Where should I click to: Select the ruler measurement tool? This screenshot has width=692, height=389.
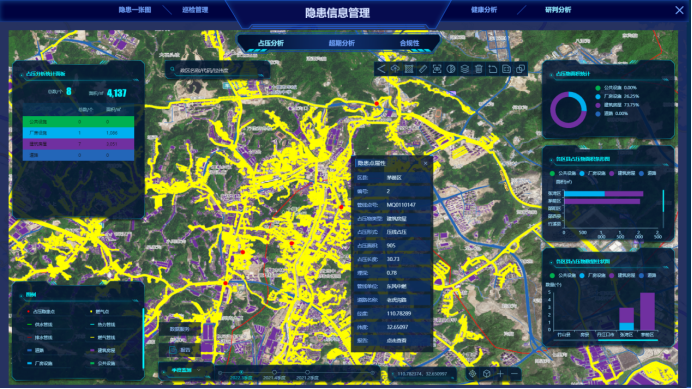pos(423,69)
